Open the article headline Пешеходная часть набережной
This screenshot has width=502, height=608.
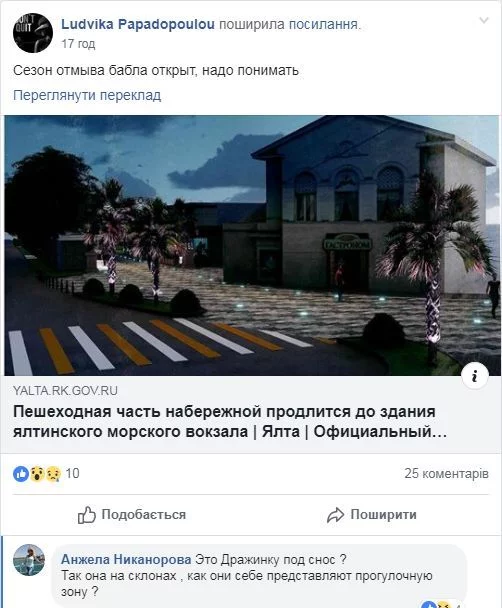point(230,421)
